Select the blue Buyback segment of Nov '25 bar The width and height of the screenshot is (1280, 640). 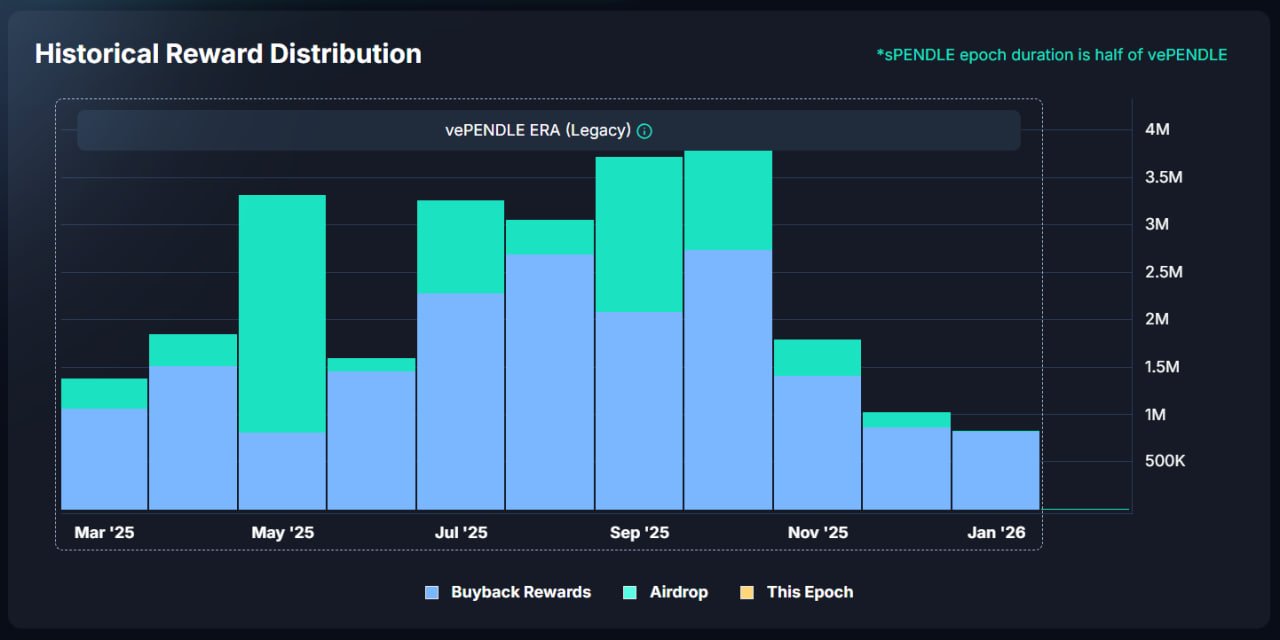tap(817, 442)
